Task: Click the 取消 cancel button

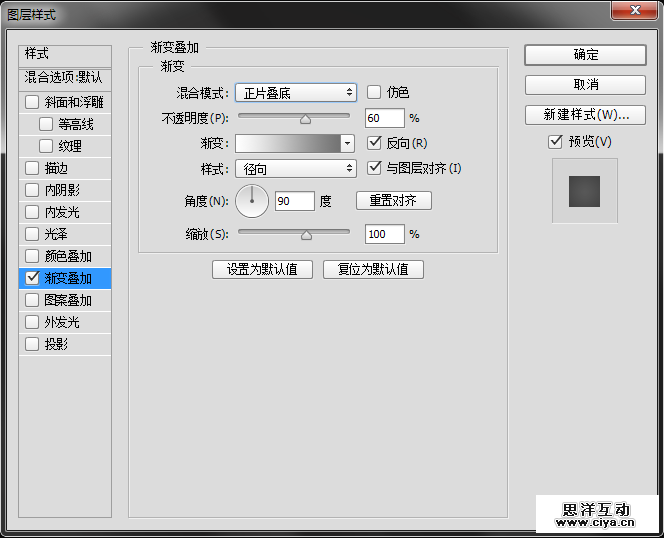Action: (x=585, y=85)
